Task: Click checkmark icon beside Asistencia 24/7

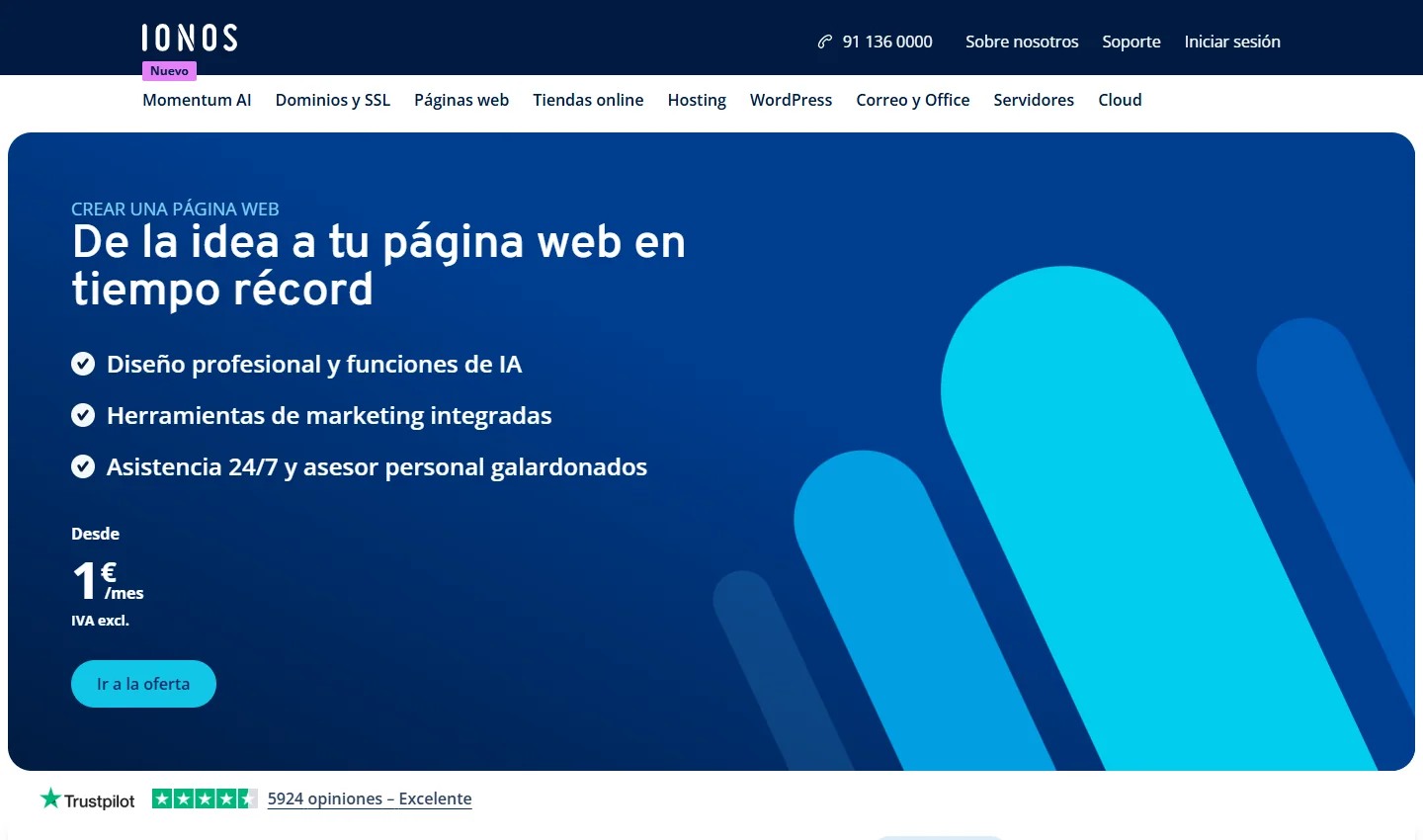Action: pos(83,467)
